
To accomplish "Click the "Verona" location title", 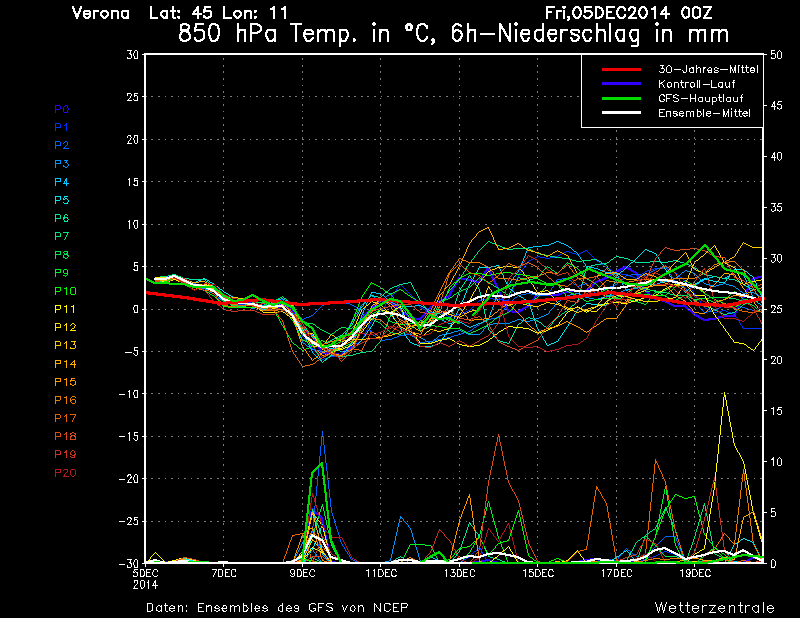I will tap(101, 13).
